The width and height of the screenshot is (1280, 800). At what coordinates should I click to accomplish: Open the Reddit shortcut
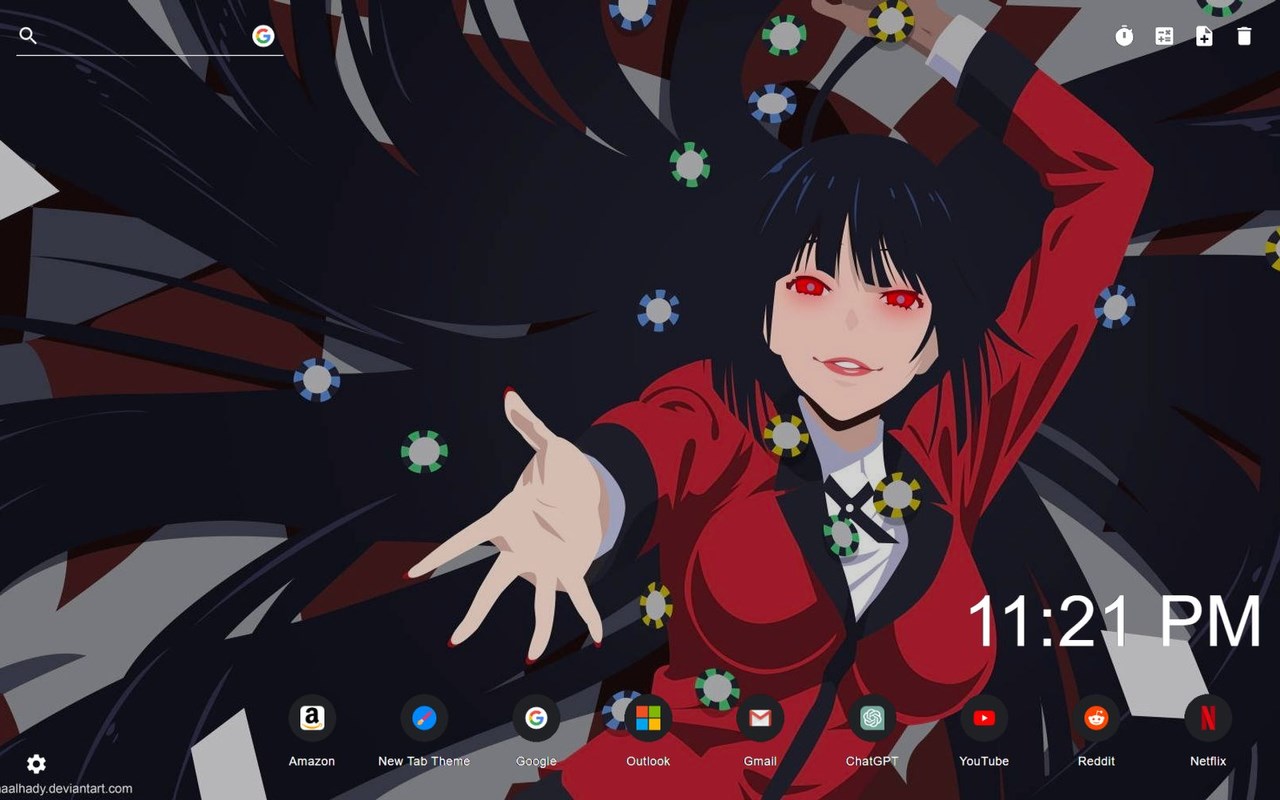[x=1096, y=718]
